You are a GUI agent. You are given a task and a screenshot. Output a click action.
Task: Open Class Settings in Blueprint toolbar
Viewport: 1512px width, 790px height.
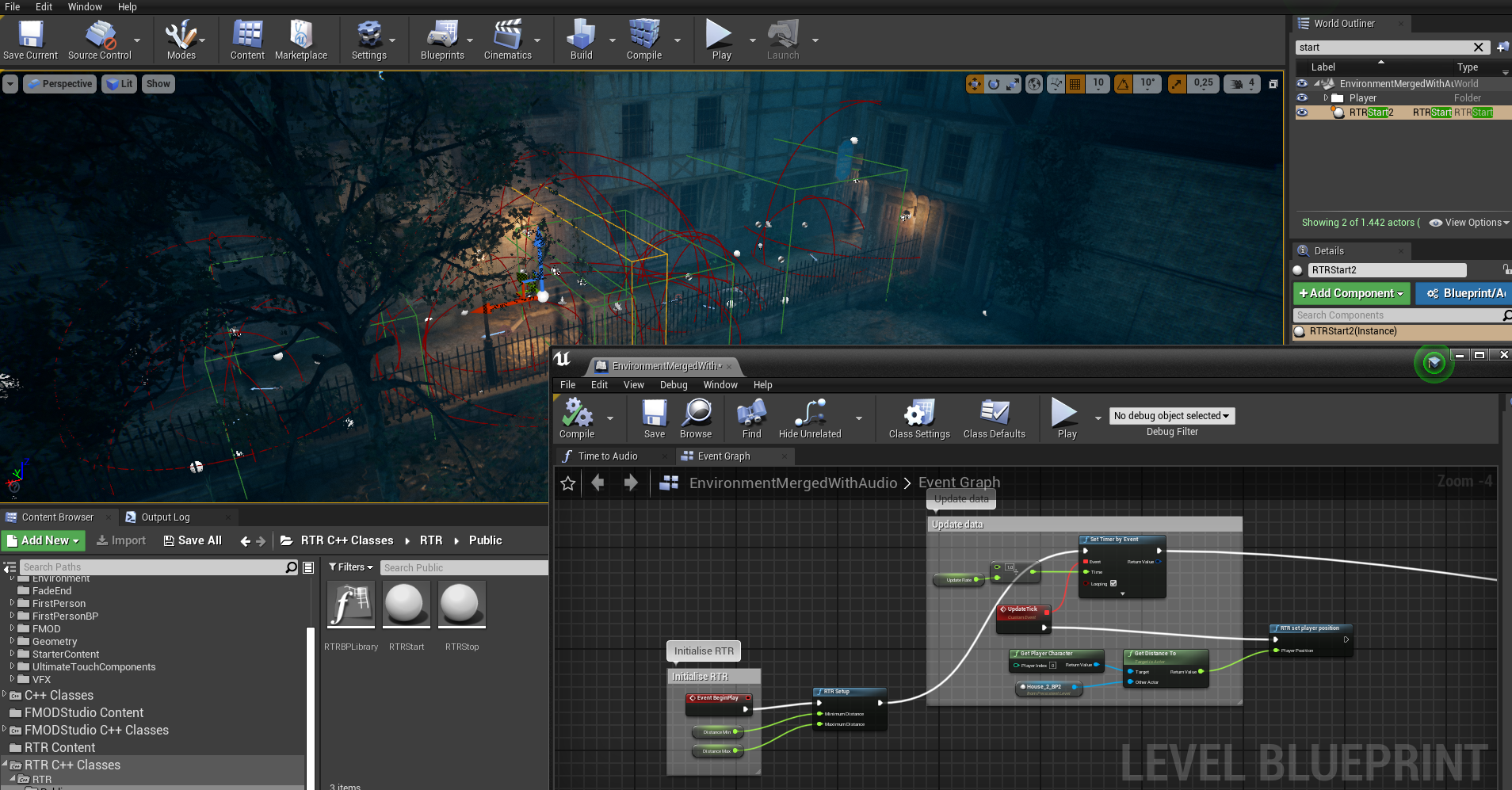pyautogui.click(x=919, y=418)
